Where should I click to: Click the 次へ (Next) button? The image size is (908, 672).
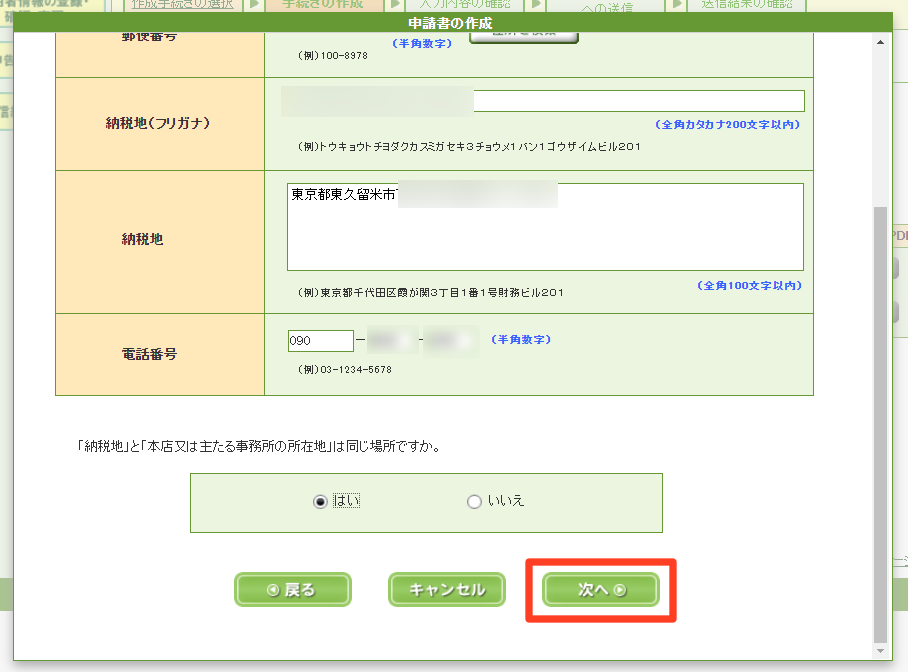(x=601, y=590)
